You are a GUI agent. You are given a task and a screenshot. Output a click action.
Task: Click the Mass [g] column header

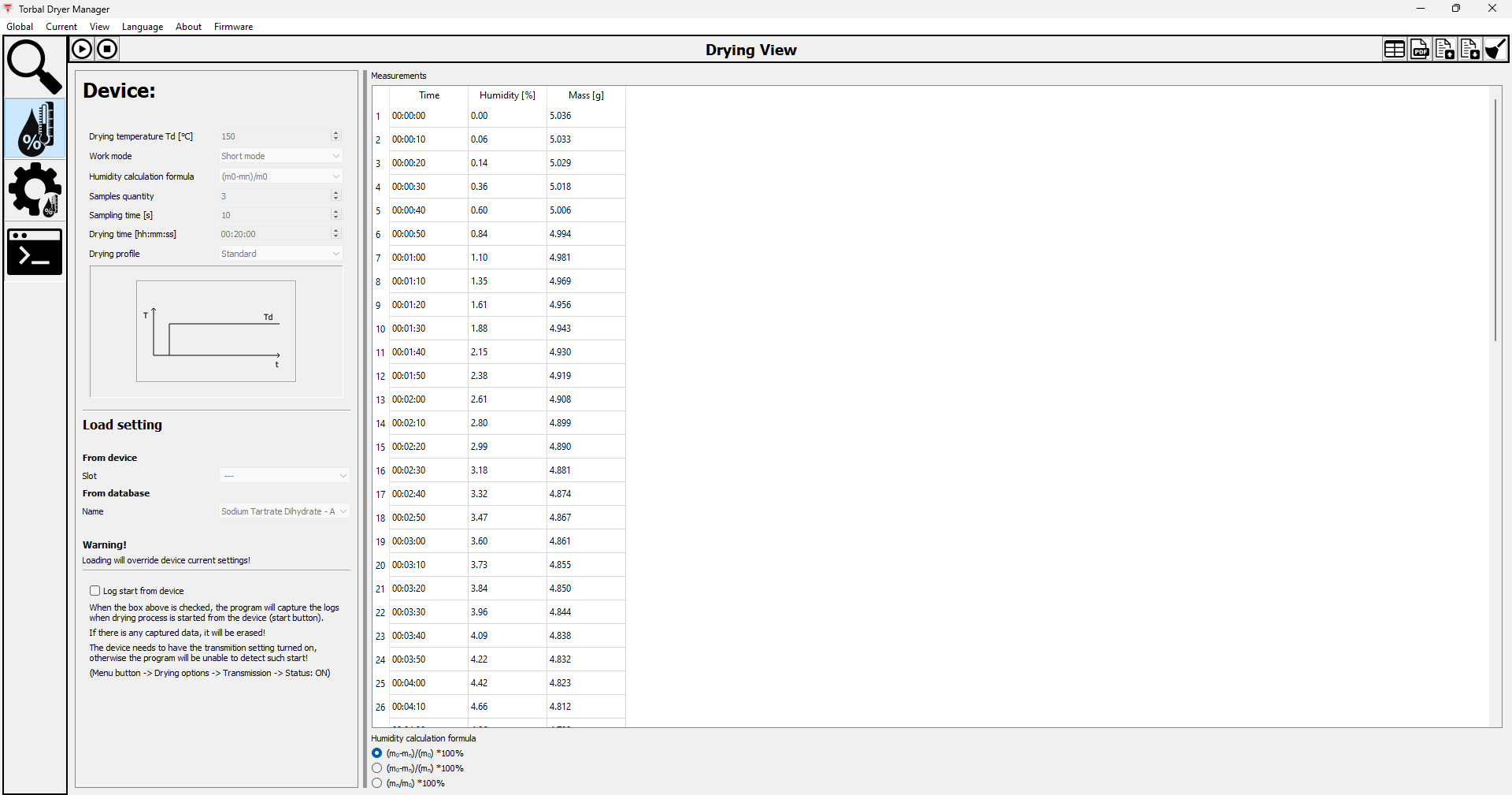click(x=586, y=95)
